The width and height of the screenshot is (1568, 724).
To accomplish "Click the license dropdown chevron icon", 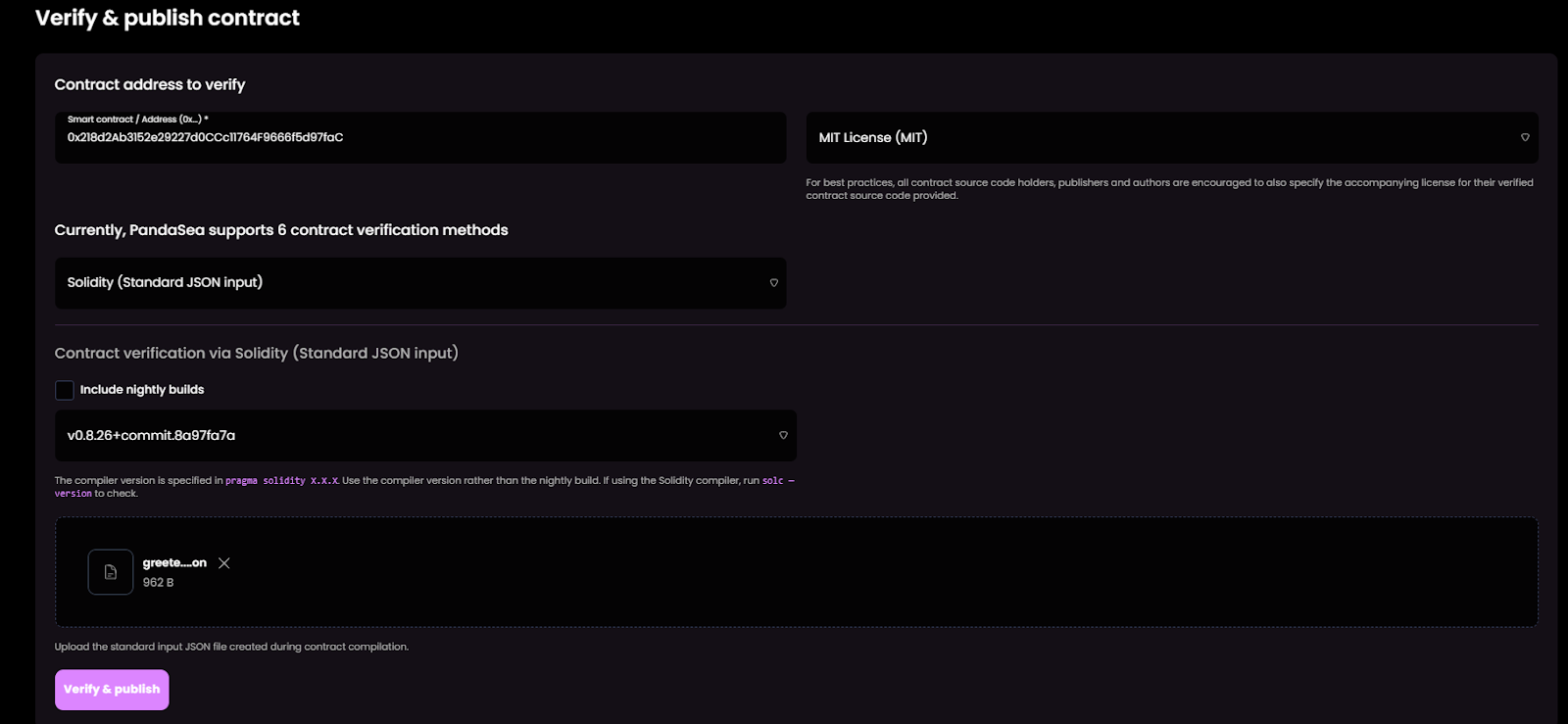I will [1525, 138].
